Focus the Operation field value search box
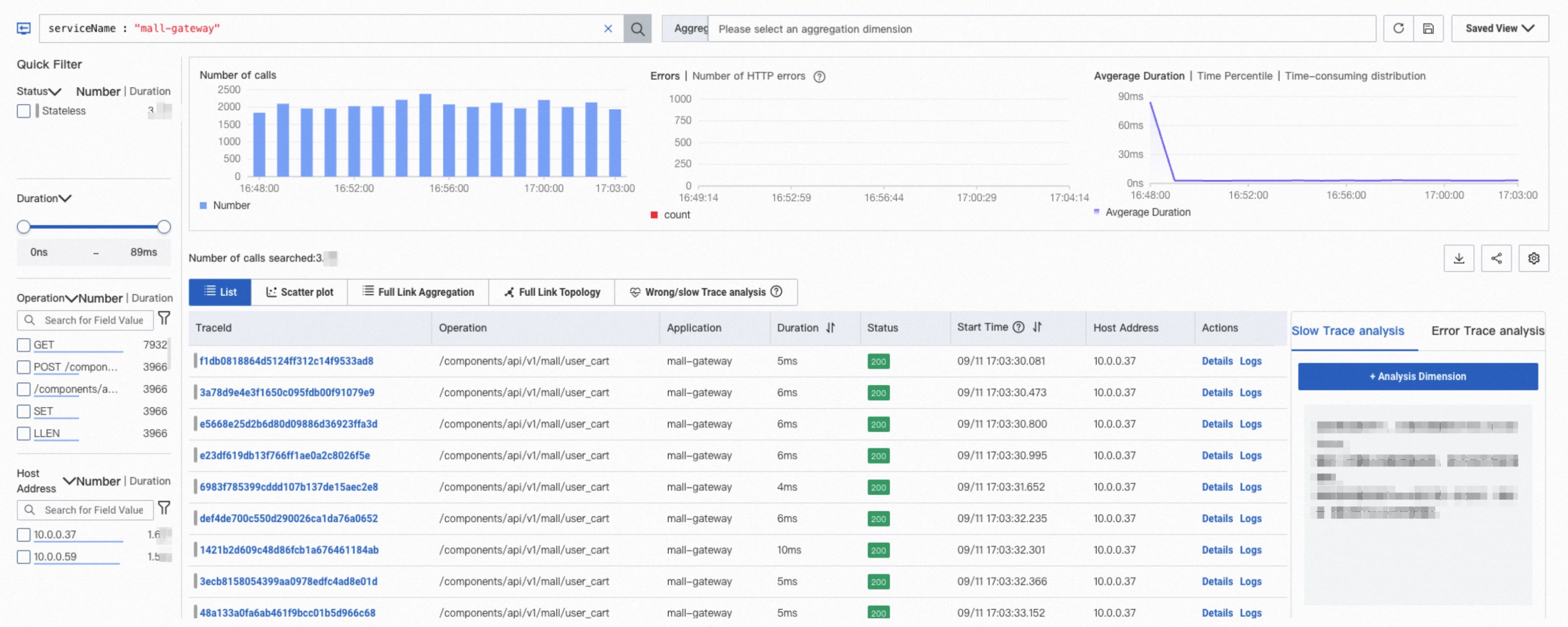Image resolution: width=1568 pixels, height=627 pixels. (85, 320)
